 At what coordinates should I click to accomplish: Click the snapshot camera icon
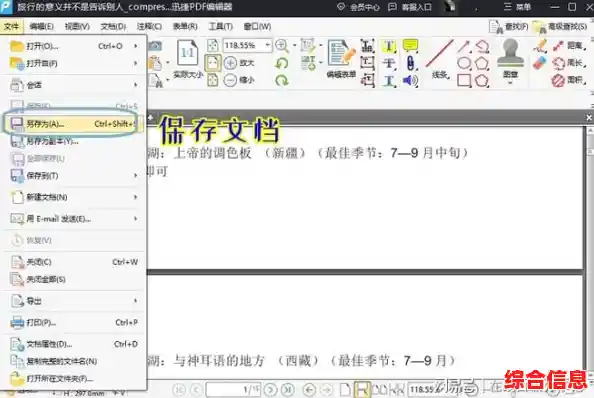155,46
